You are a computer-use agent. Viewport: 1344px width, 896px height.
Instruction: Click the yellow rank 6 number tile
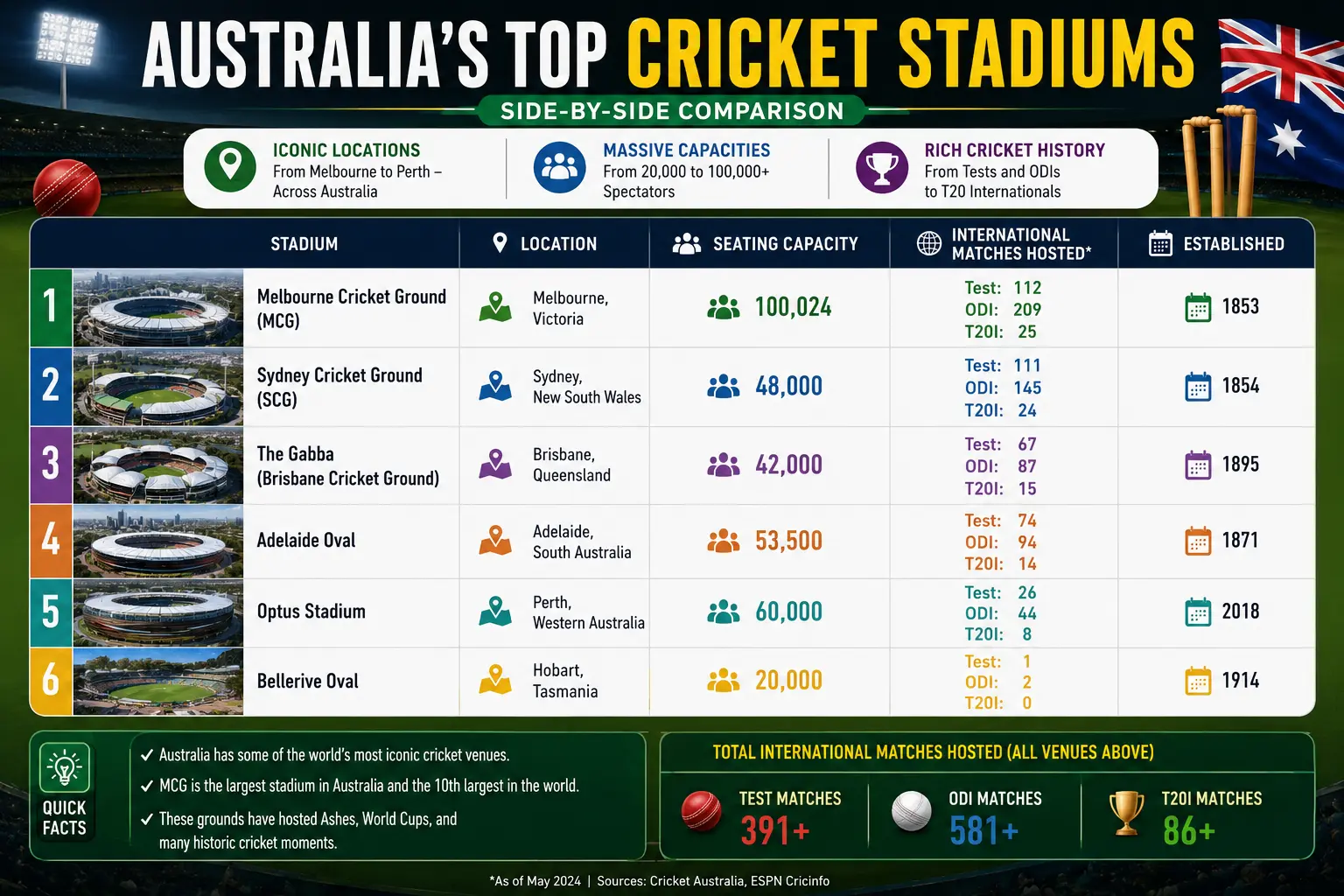tap(52, 682)
